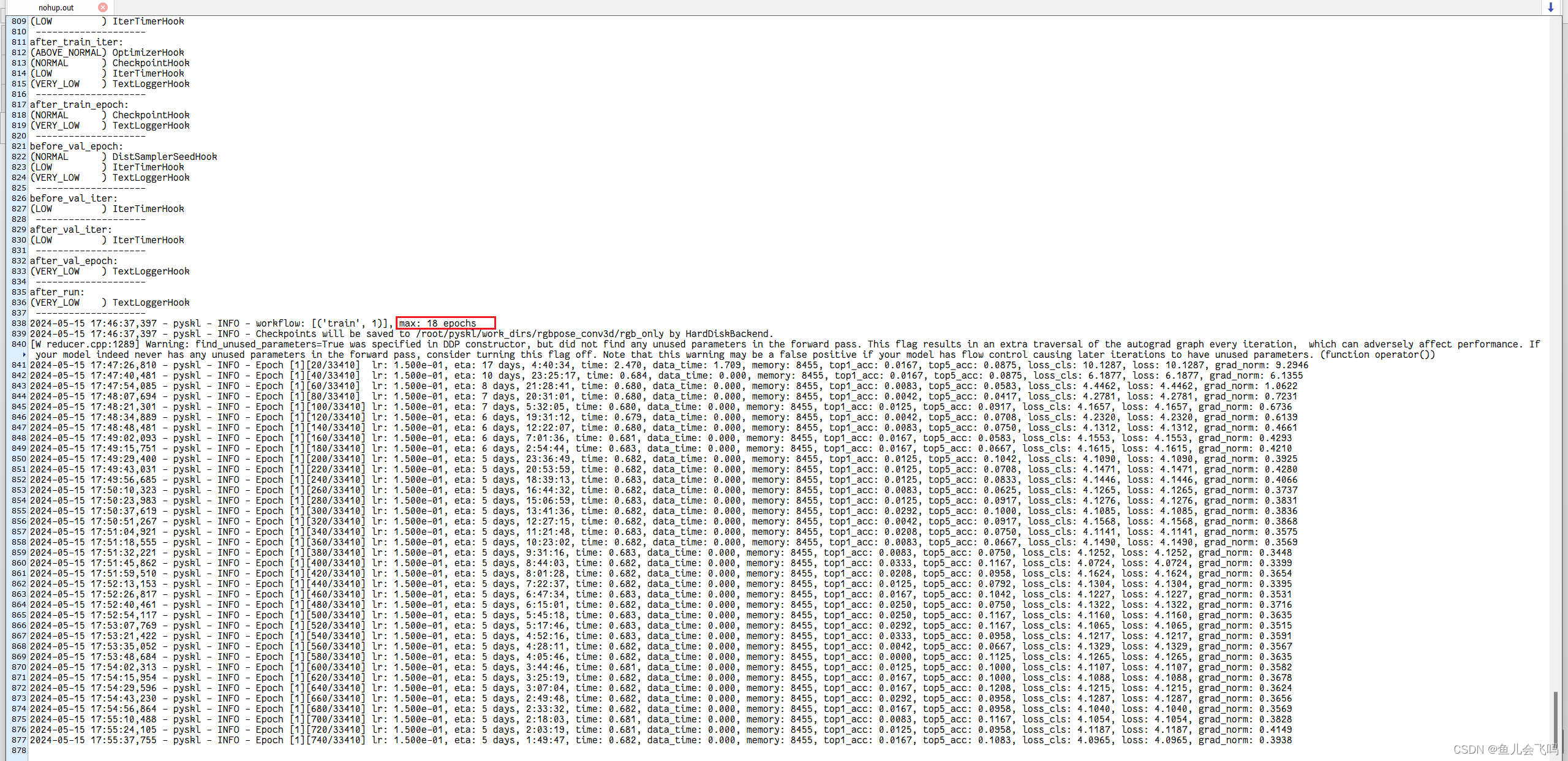Click 'DistSamplerSeedHook' on line 822
1568x761 pixels.
(164, 156)
